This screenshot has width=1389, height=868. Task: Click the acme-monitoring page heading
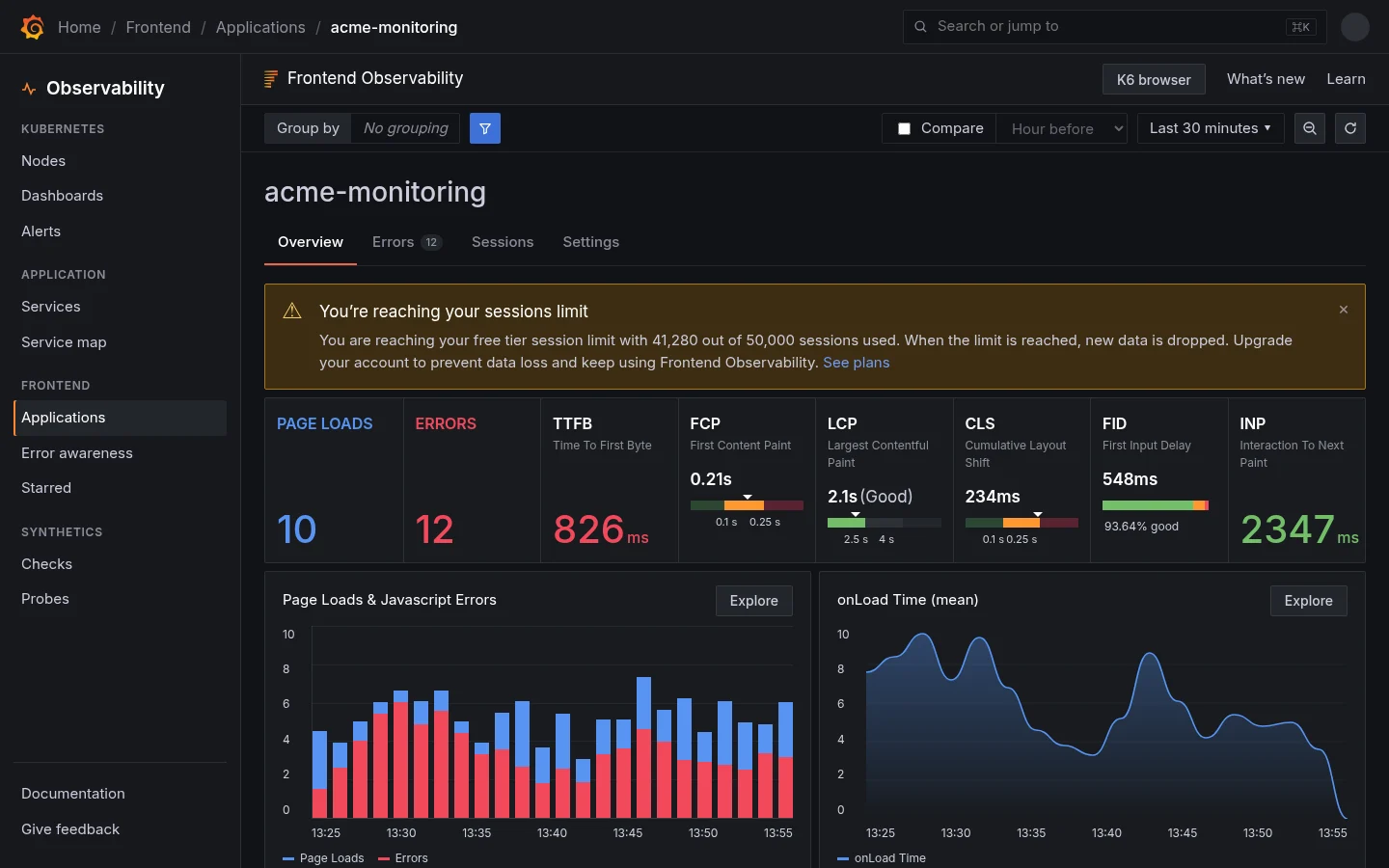375,192
